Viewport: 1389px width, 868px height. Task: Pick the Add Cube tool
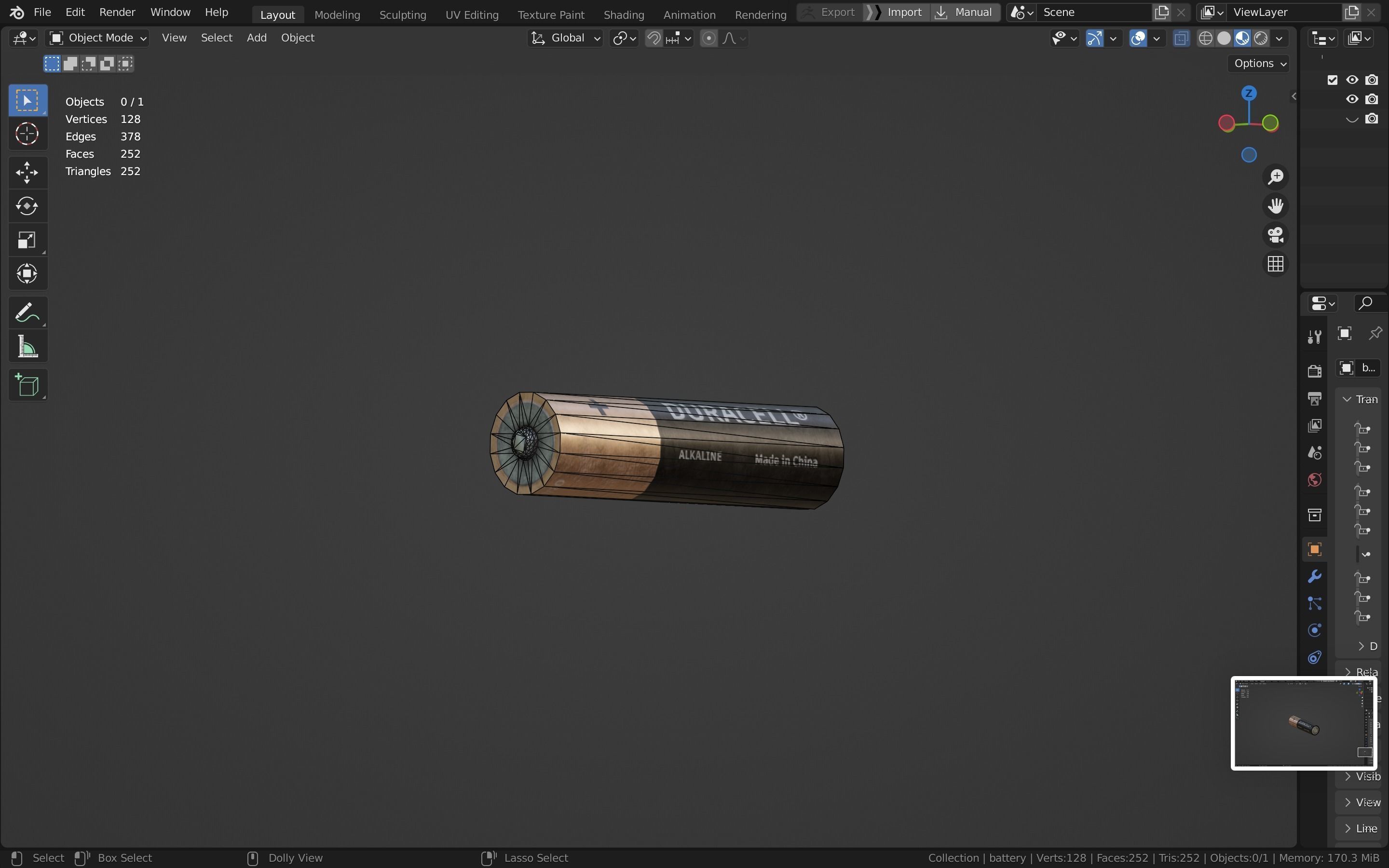(27, 385)
